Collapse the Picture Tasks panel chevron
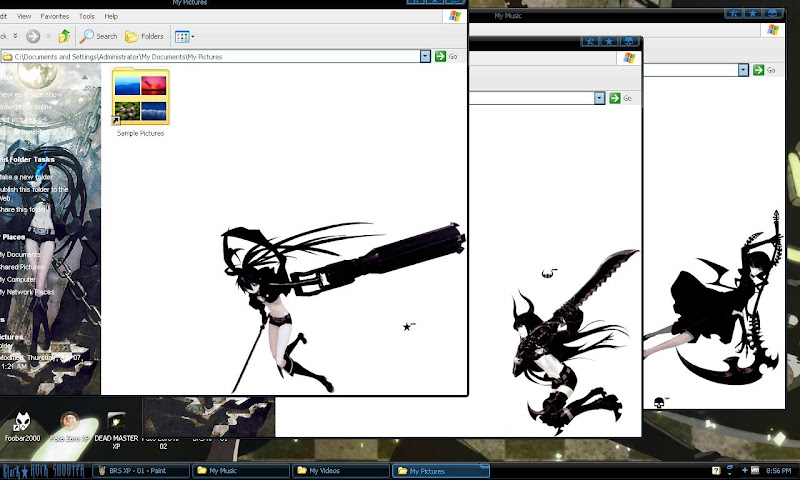 click(x=85, y=78)
